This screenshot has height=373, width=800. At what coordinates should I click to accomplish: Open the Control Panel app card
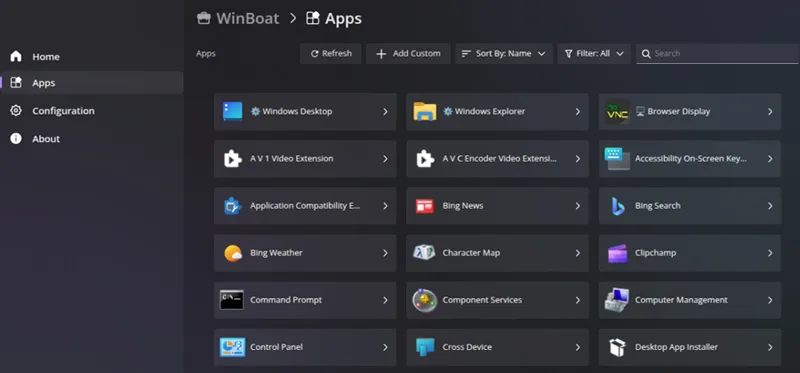(x=305, y=347)
